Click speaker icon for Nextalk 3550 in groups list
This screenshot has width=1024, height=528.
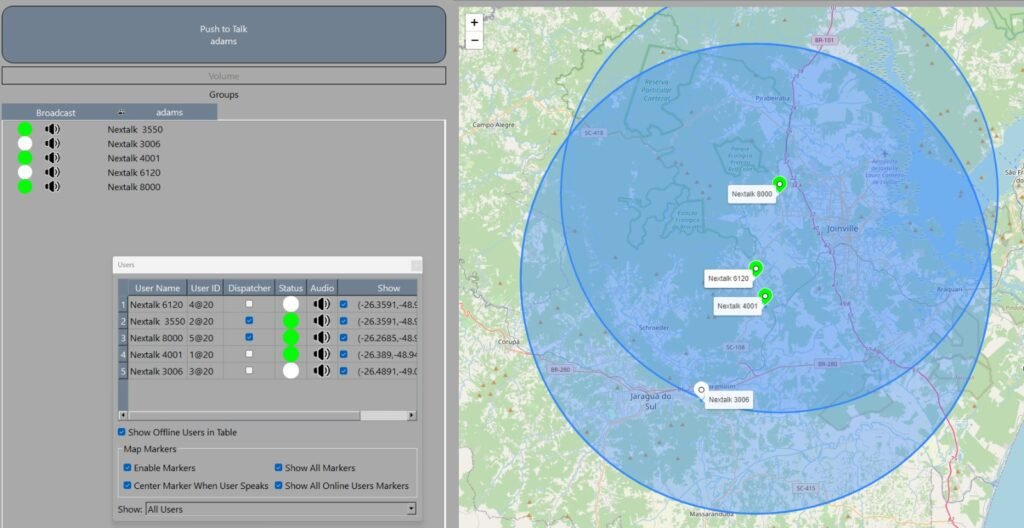(x=52, y=129)
